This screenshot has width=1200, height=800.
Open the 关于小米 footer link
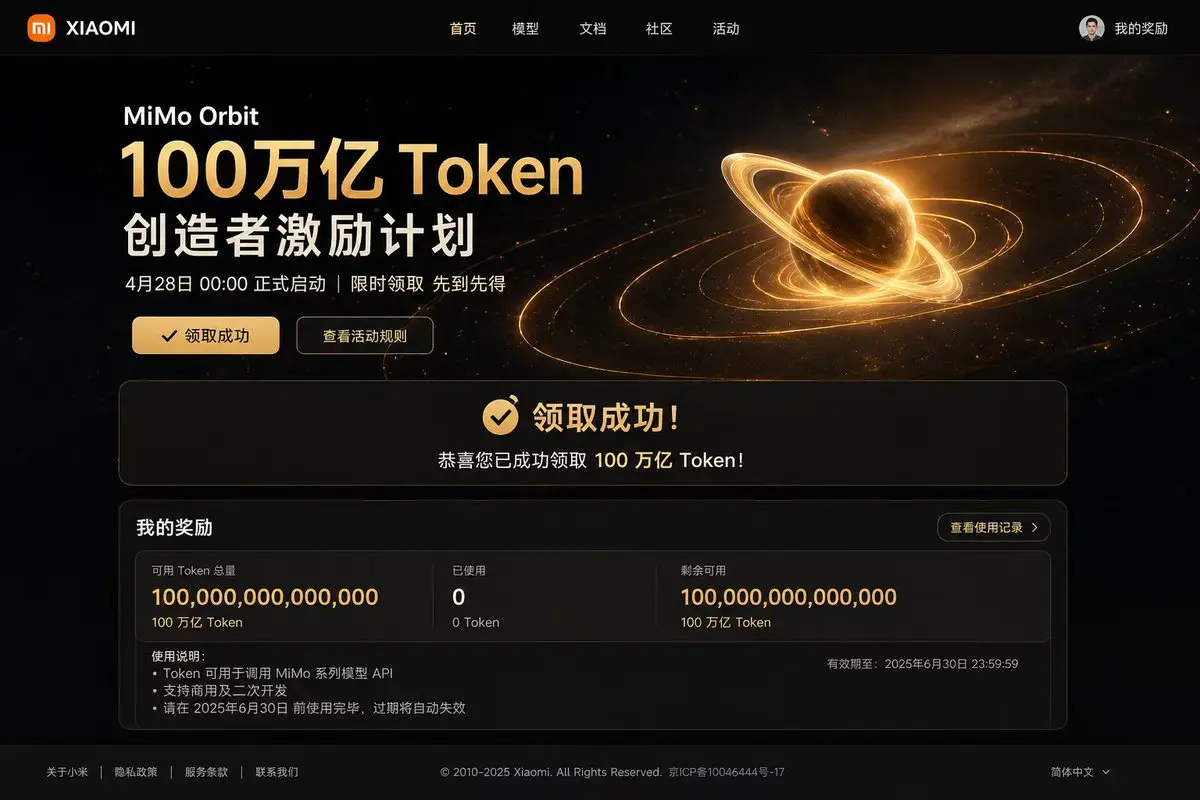[x=67, y=772]
